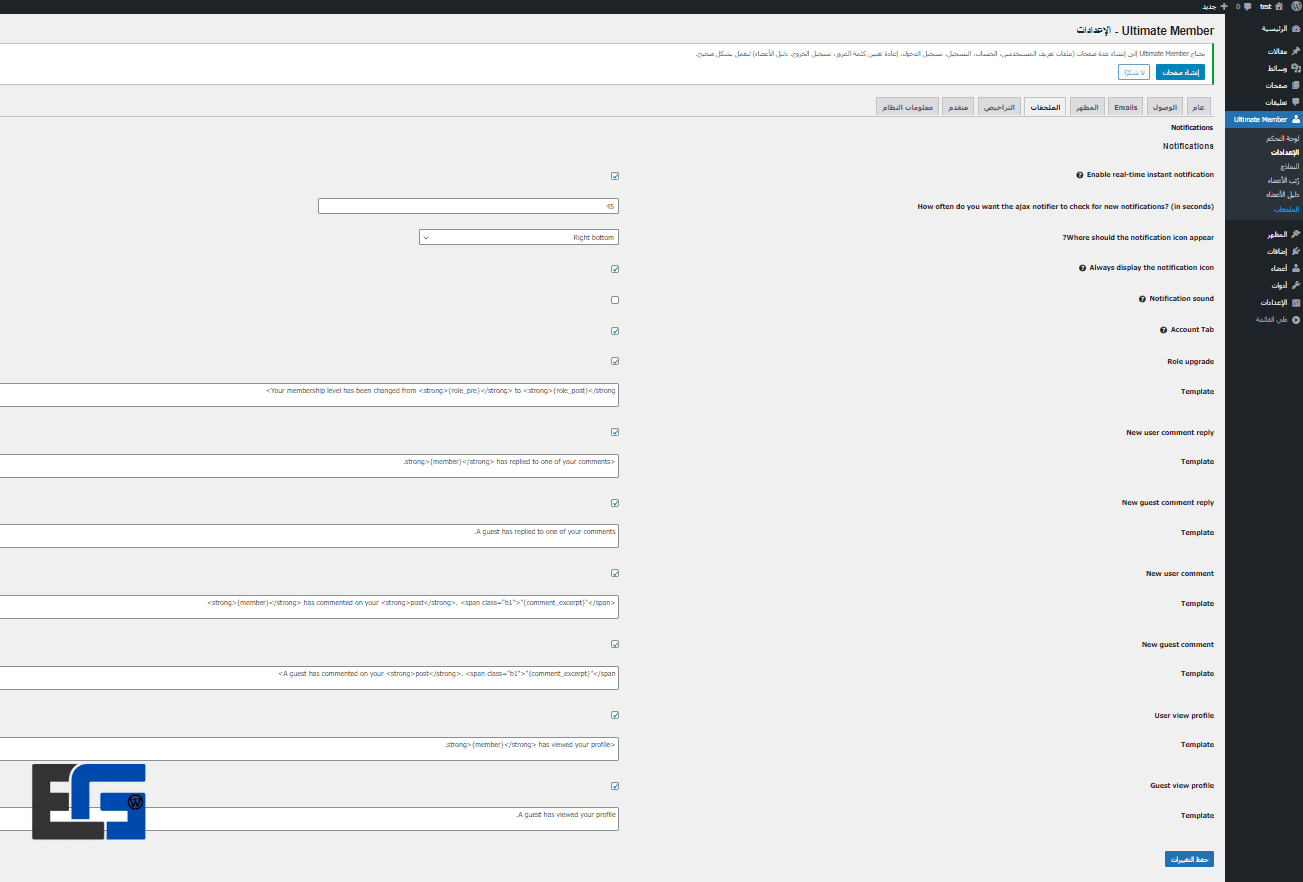Open the notification icon position dropdown
Screen dimensions: 1303x882
[x=518, y=237]
